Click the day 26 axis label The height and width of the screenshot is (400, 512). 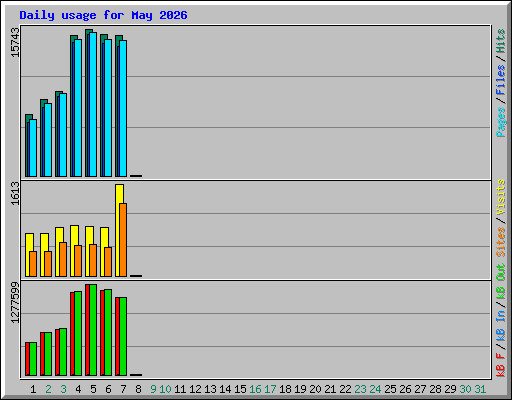tap(405, 389)
